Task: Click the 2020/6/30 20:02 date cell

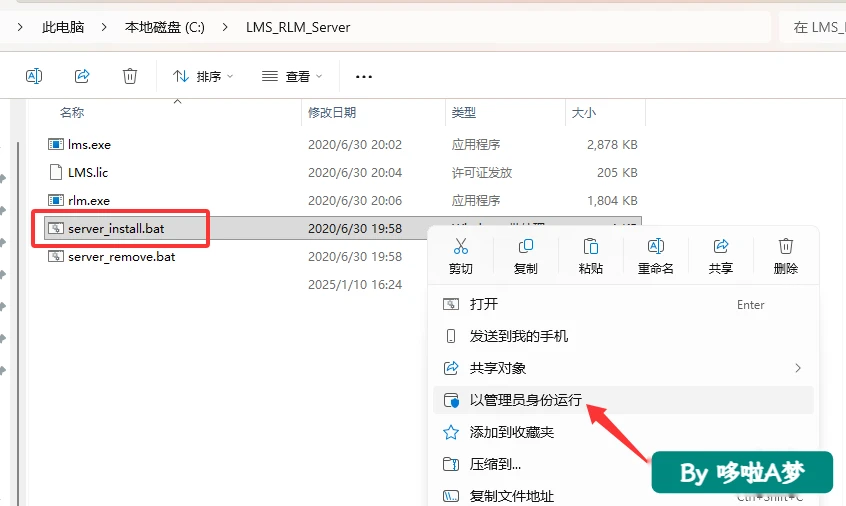Action: (x=355, y=145)
